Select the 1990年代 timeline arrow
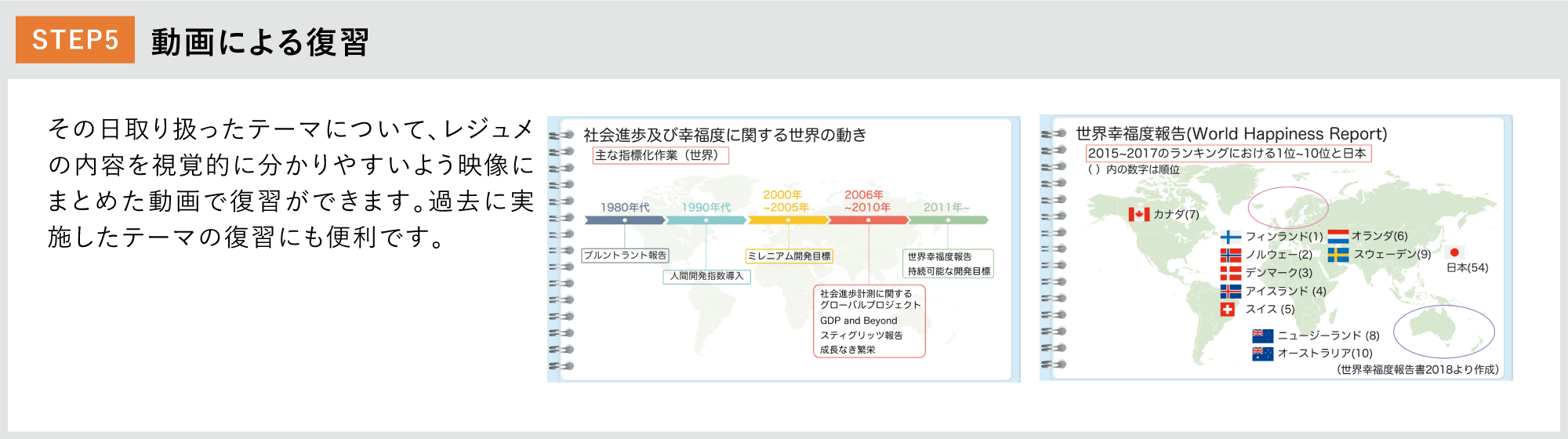This screenshot has width=1568, height=439. [706, 220]
